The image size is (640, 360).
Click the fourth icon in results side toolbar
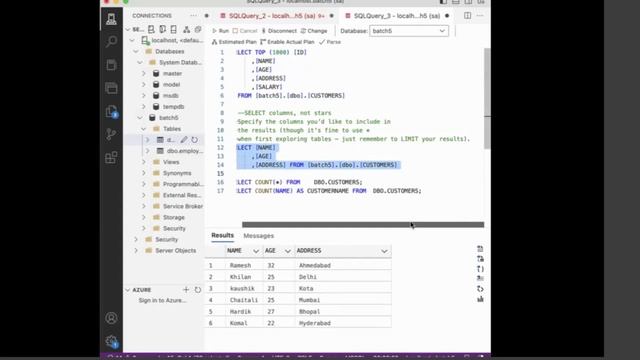(480, 278)
